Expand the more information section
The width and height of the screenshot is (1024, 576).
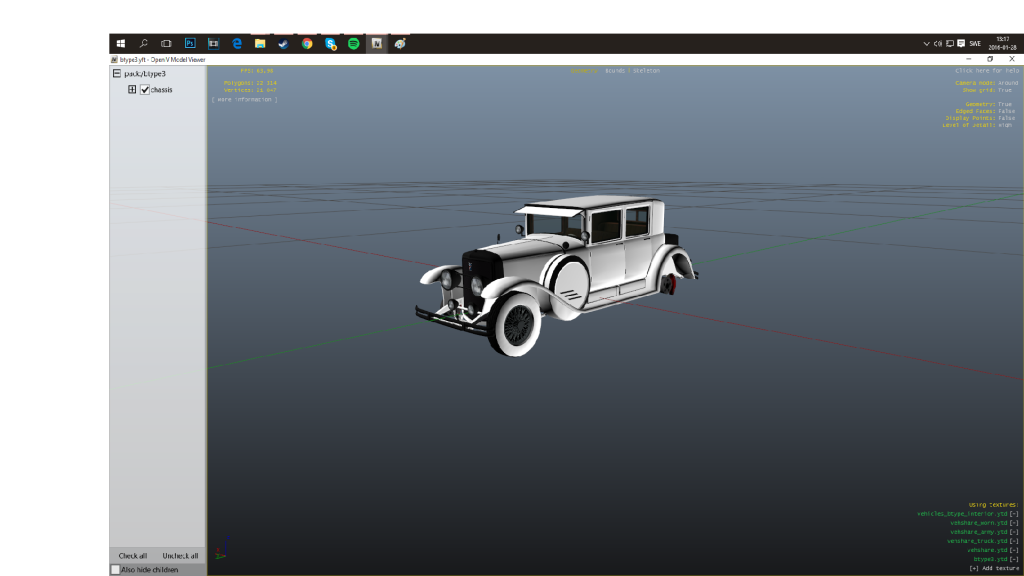click(244, 100)
